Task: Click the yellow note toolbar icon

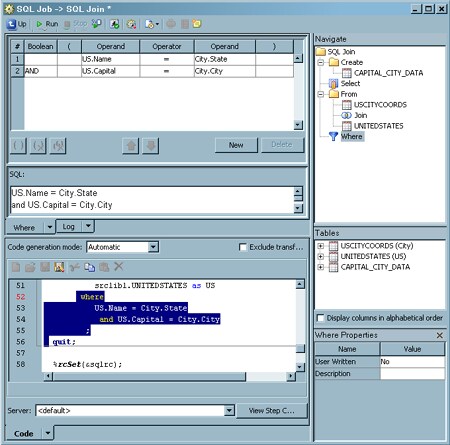Action: [197, 24]
